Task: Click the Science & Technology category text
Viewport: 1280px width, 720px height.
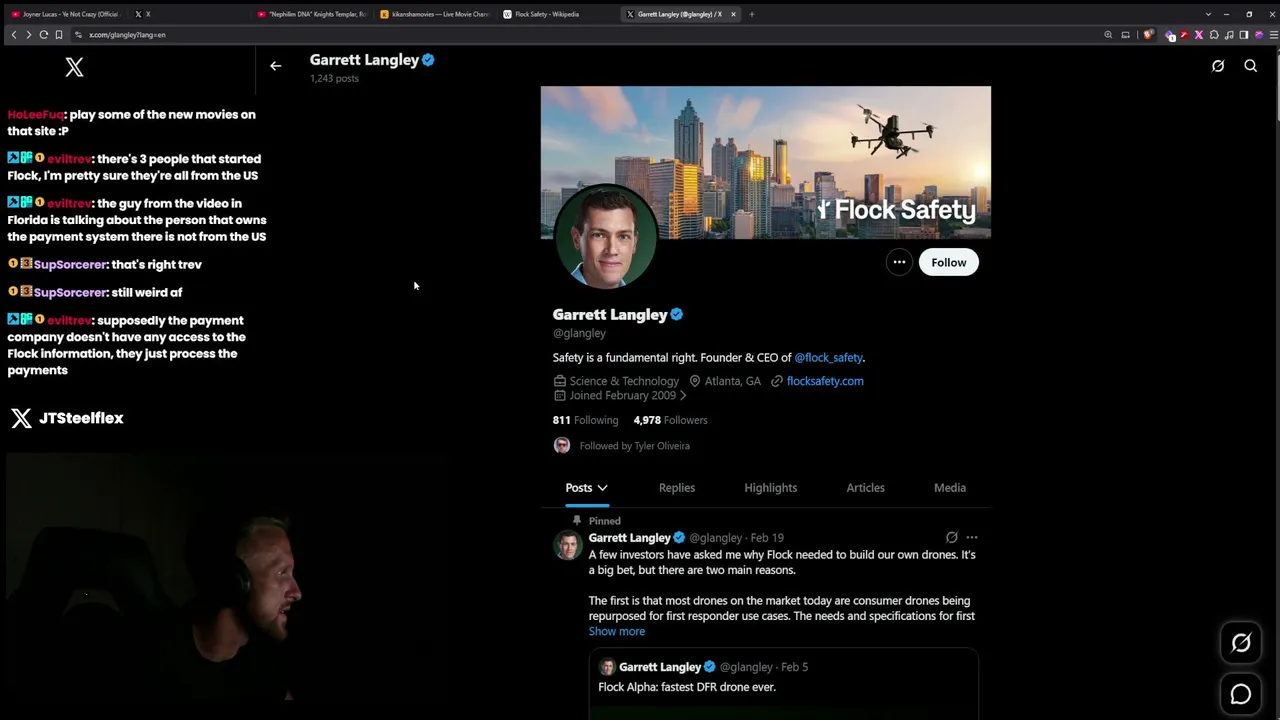Action: point(624,381)
